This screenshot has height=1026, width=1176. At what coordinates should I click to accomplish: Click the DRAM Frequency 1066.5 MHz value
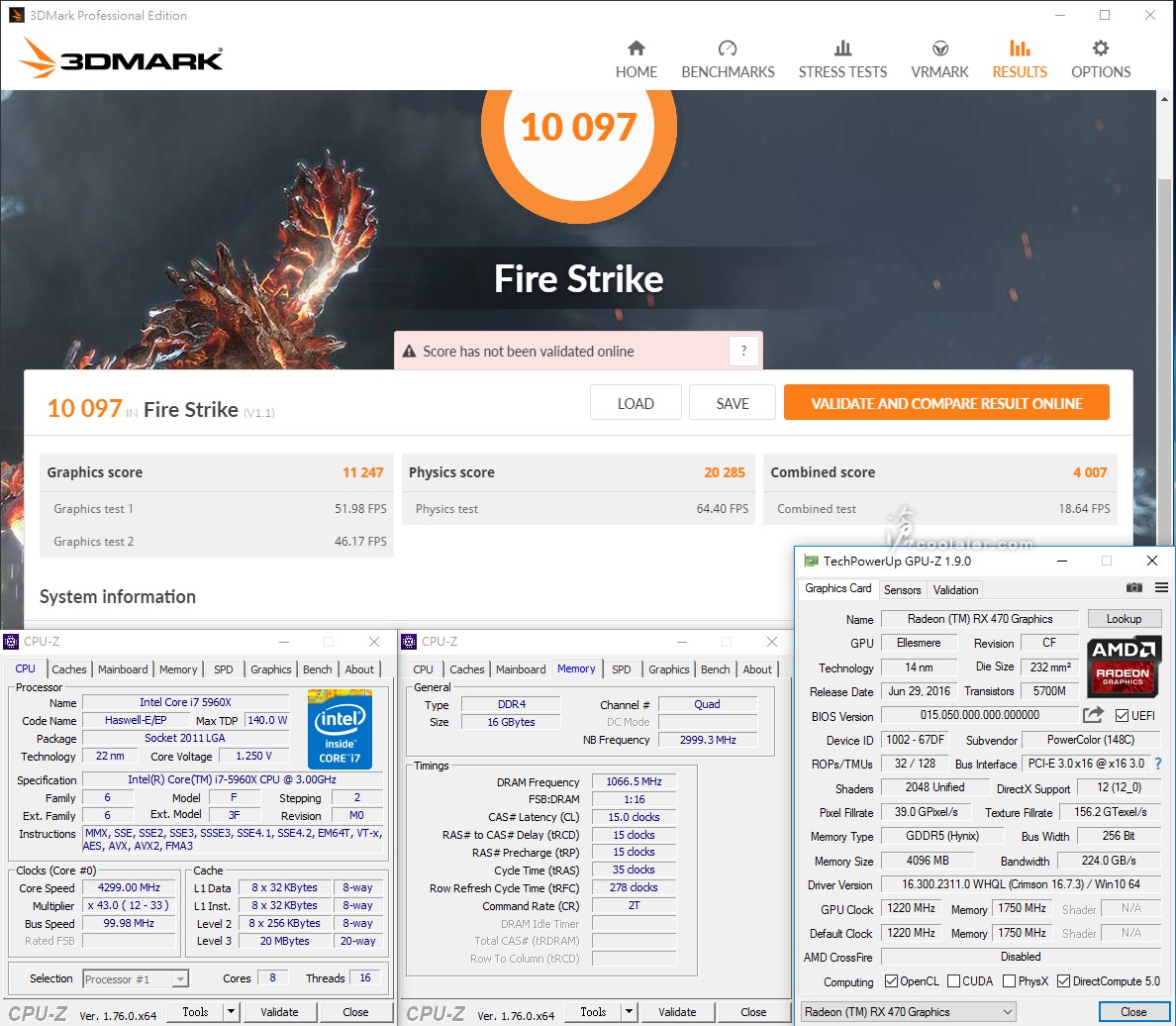(x=634, y=781)
